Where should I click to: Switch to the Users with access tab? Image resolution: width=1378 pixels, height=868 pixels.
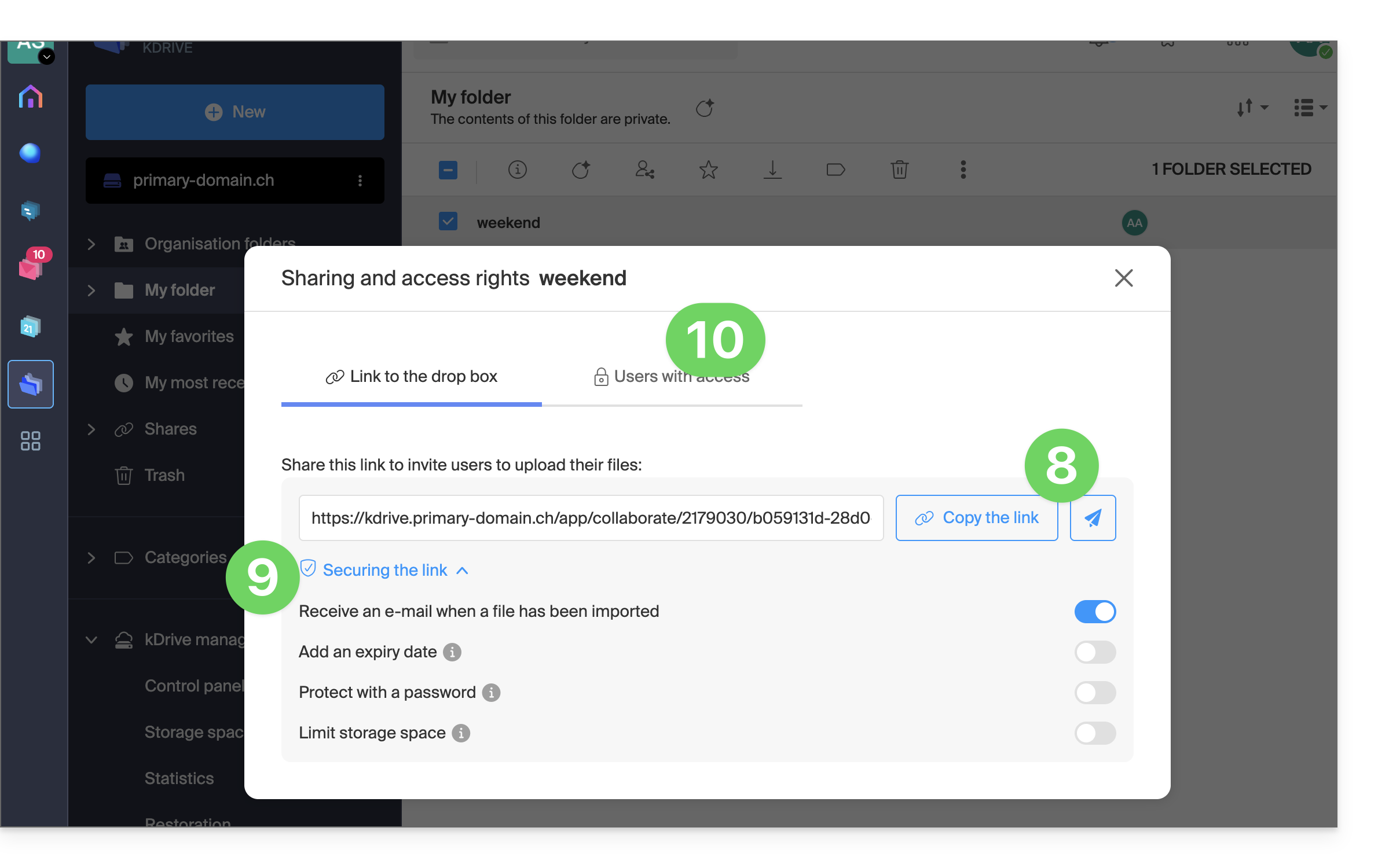pyautogui.click(x=672, y=377)
